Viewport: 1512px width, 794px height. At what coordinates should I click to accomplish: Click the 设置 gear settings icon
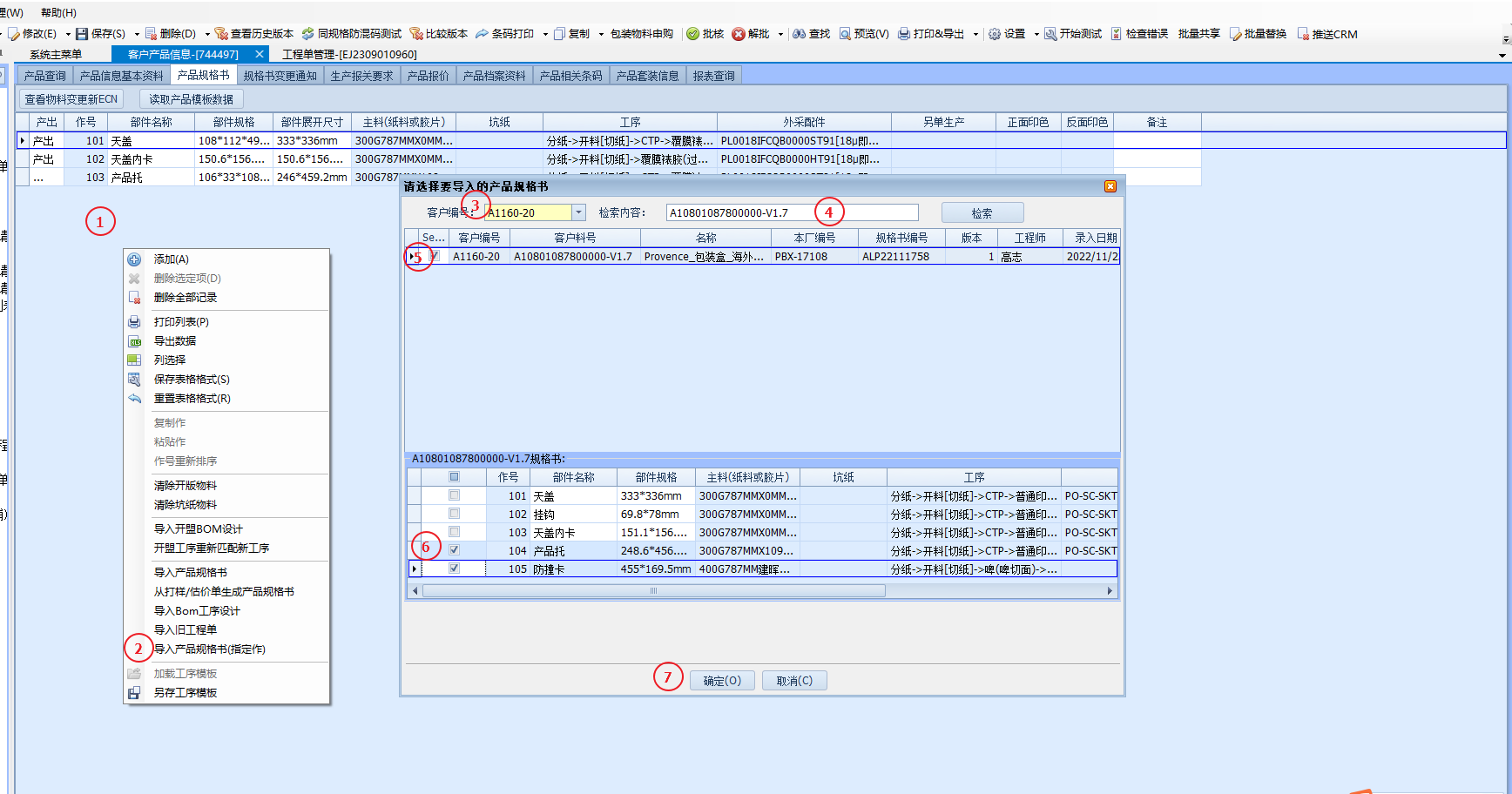(995, 34)
